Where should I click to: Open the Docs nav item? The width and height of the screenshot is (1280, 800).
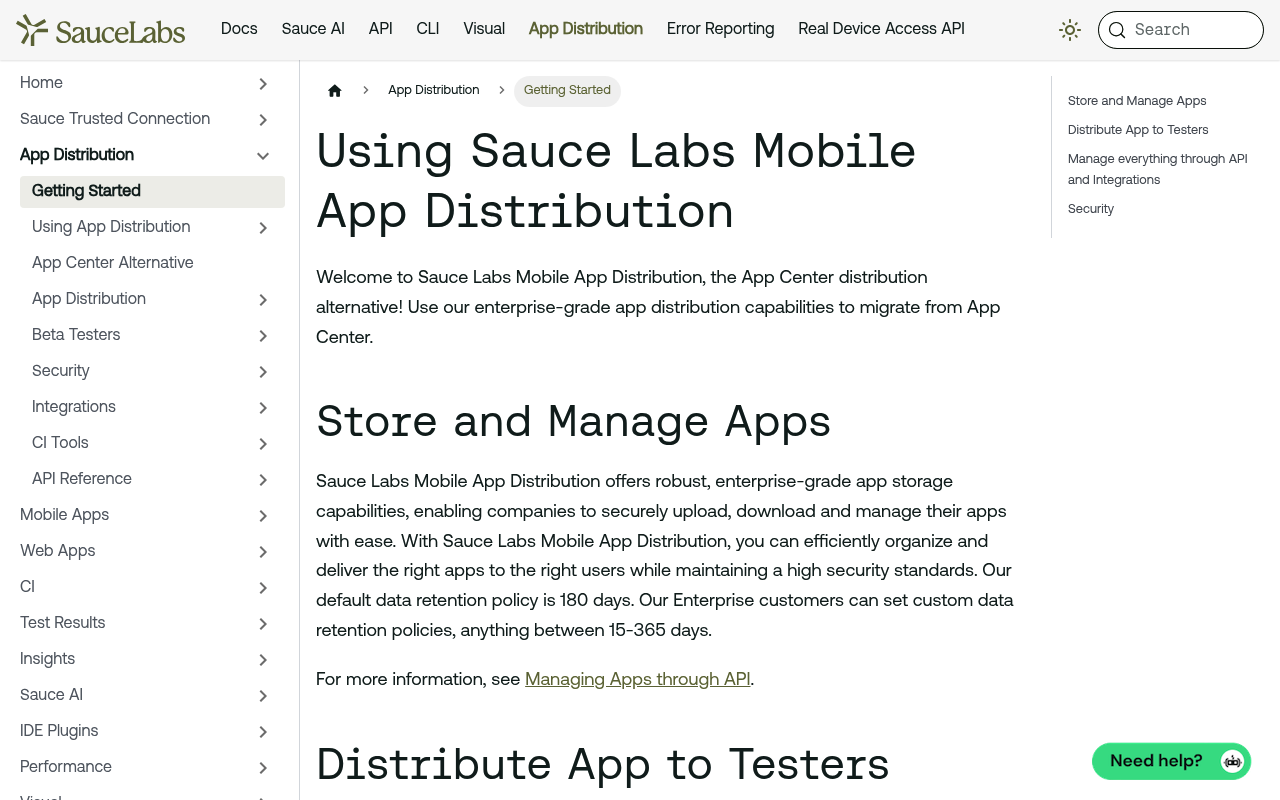point(239,29)
